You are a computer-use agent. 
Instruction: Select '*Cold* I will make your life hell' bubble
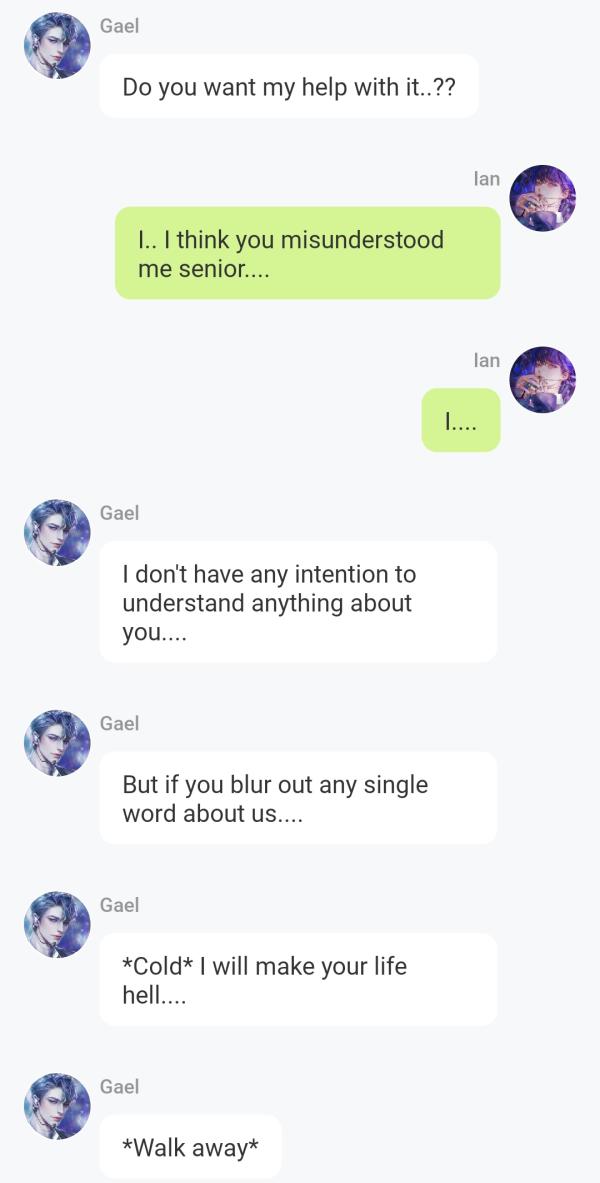pyautogui.click(x=298, y=980)
